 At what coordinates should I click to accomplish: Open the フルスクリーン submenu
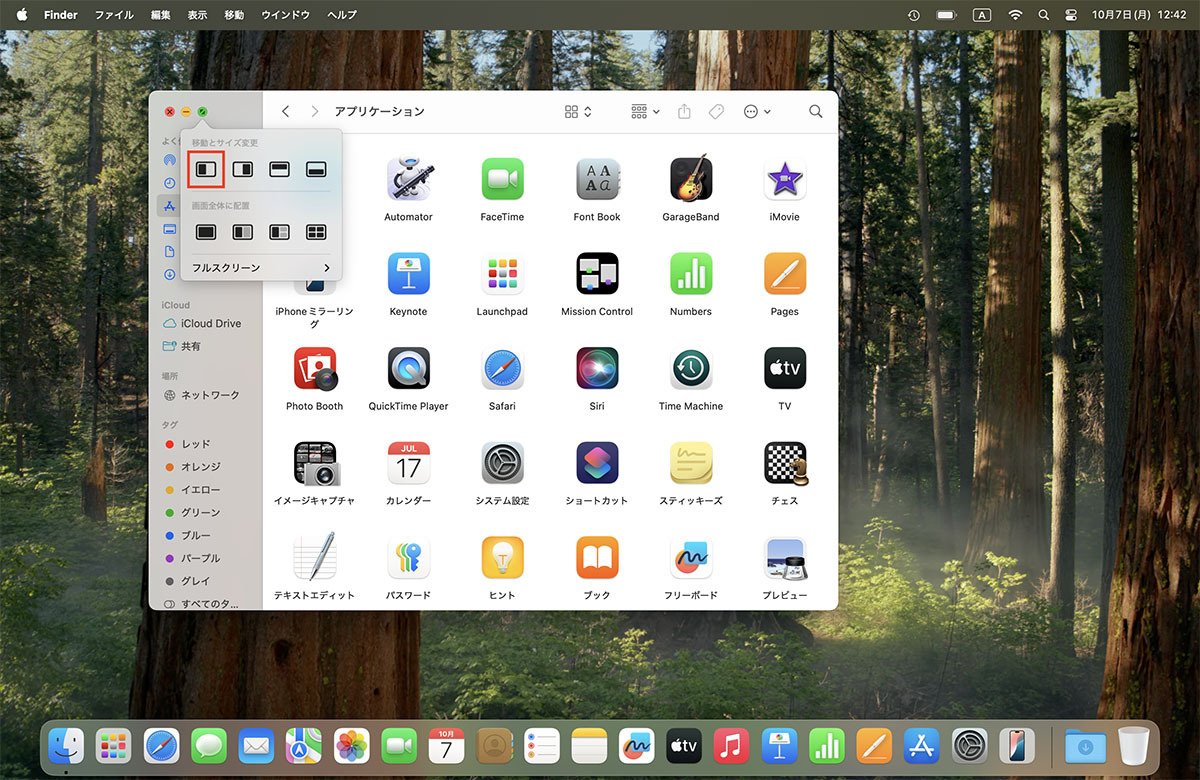(261, 268)
